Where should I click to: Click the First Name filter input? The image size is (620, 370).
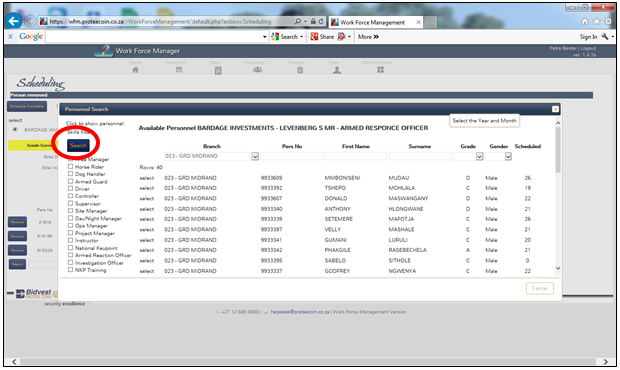tap(355, 156)
